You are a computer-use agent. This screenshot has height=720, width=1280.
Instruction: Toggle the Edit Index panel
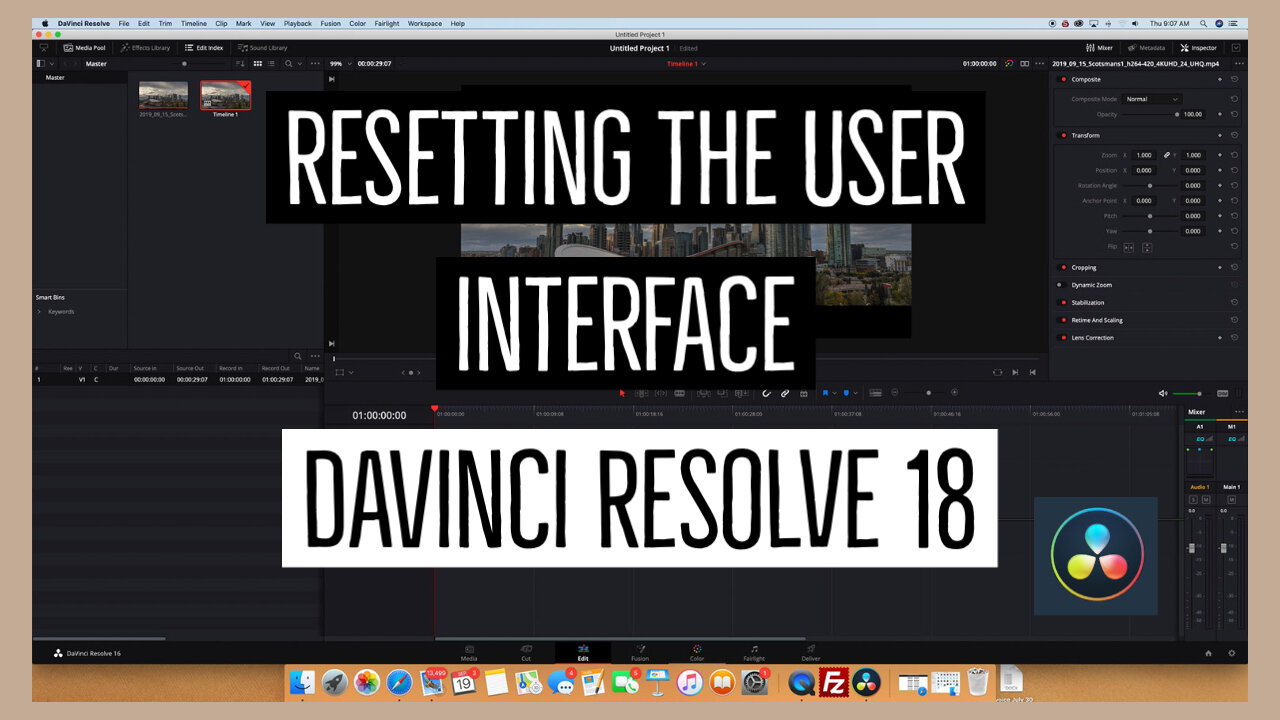pyautogui.click(x=204, y=48)
